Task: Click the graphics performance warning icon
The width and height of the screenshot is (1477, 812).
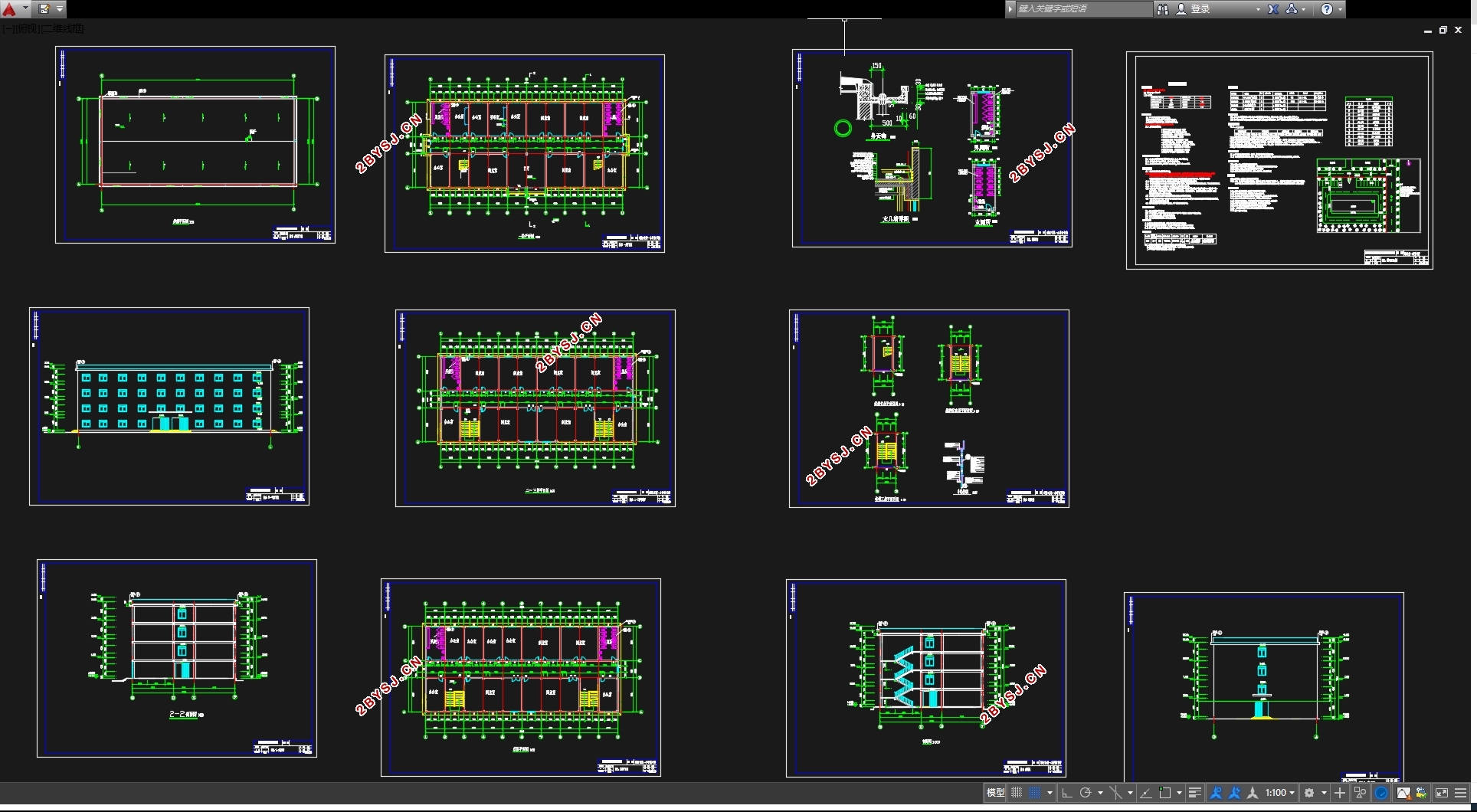Action: tap(1403, 793)
